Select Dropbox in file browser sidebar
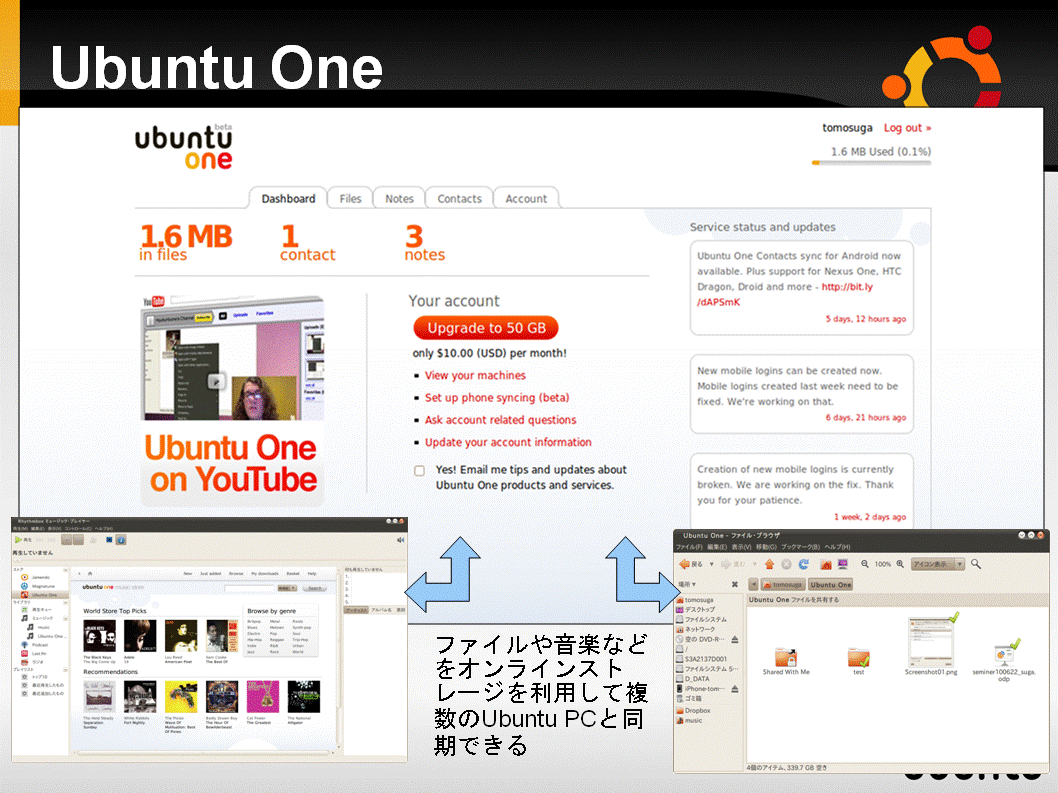 (x=693, y=711)
